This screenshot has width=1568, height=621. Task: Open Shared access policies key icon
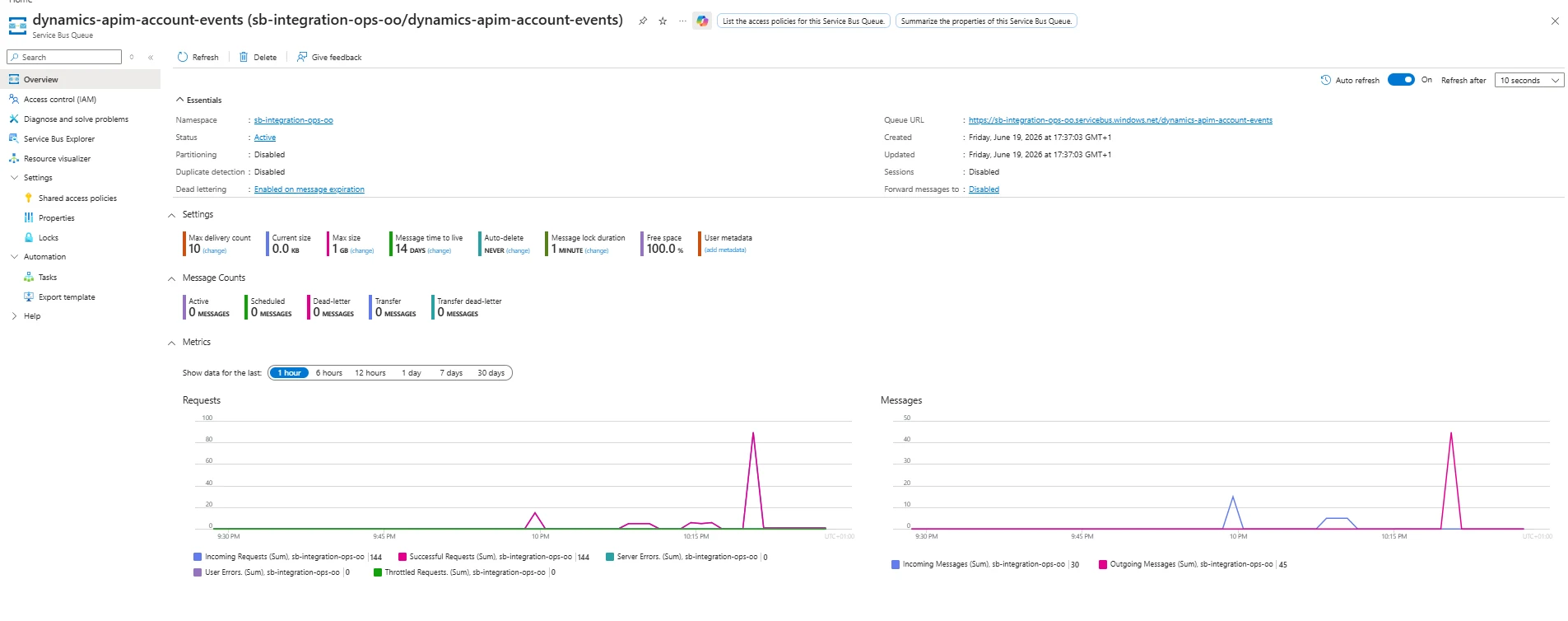coord(29,198)
